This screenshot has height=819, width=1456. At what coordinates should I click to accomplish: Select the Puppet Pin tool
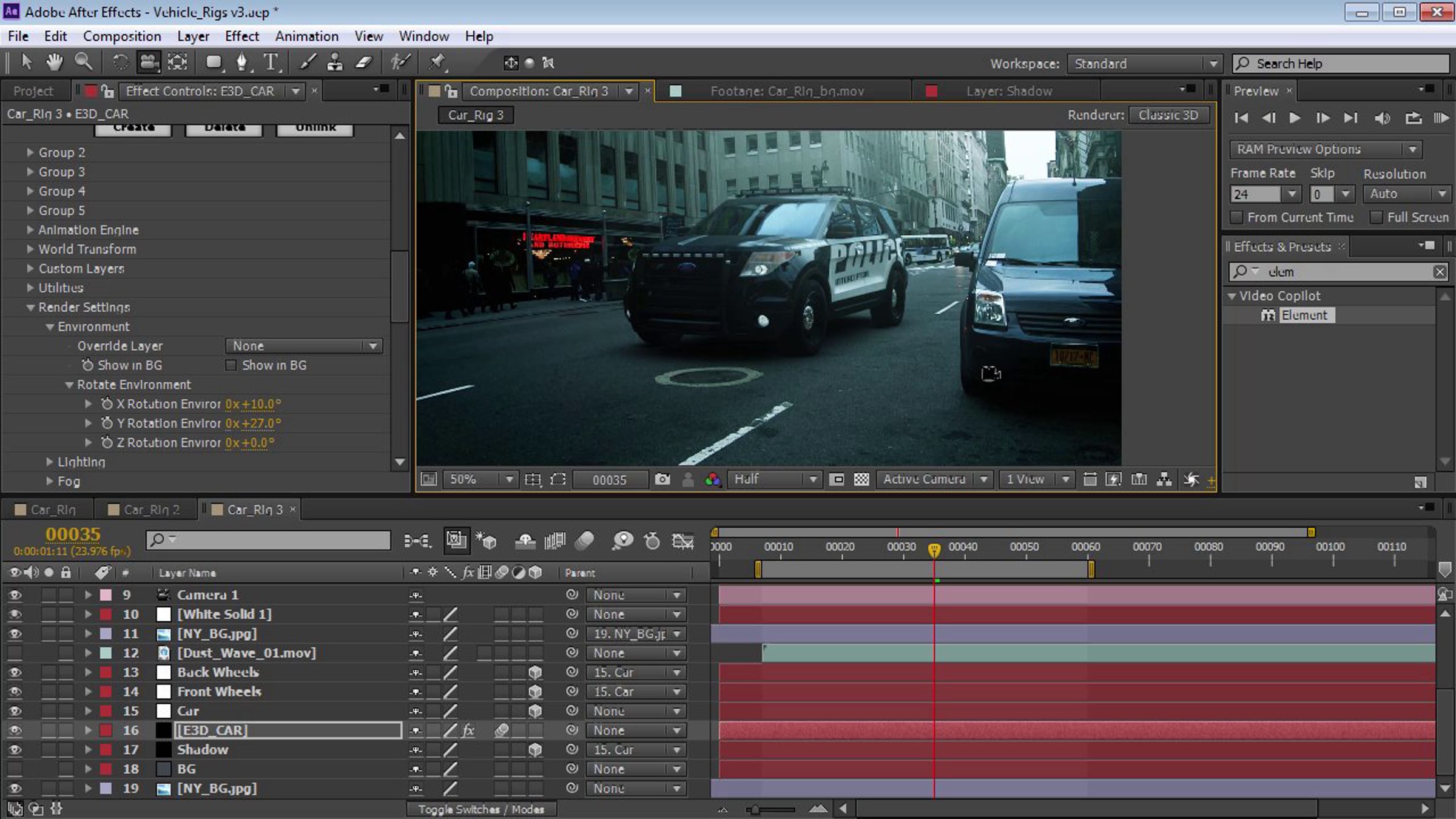[437, 62]
